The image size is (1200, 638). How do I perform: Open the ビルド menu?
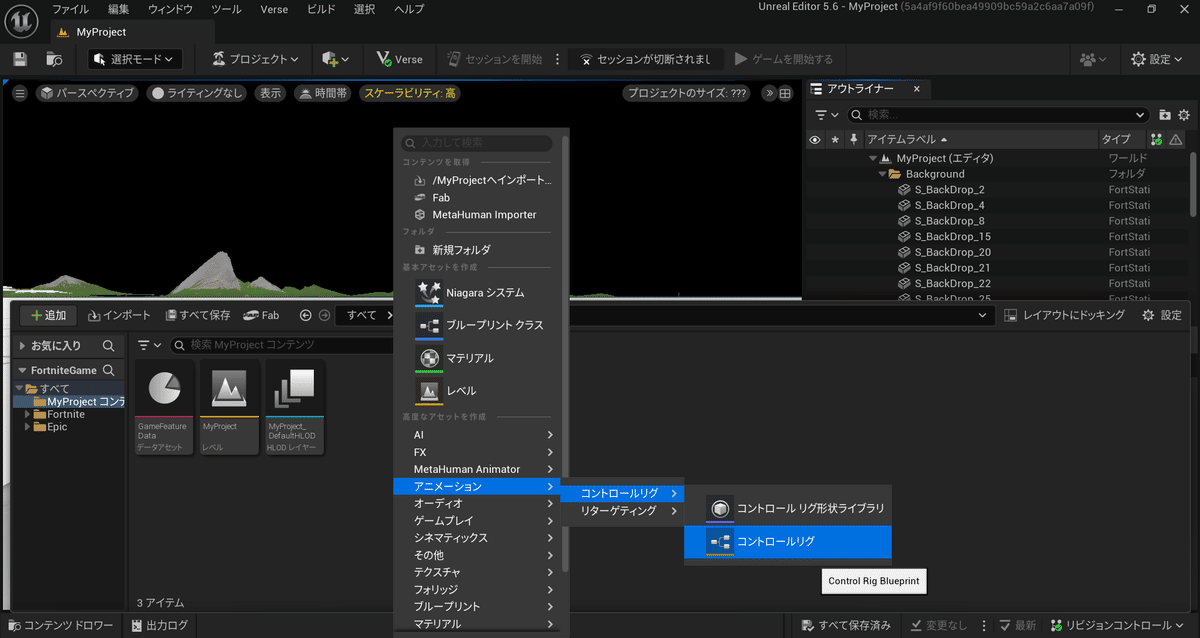(322, 9)
